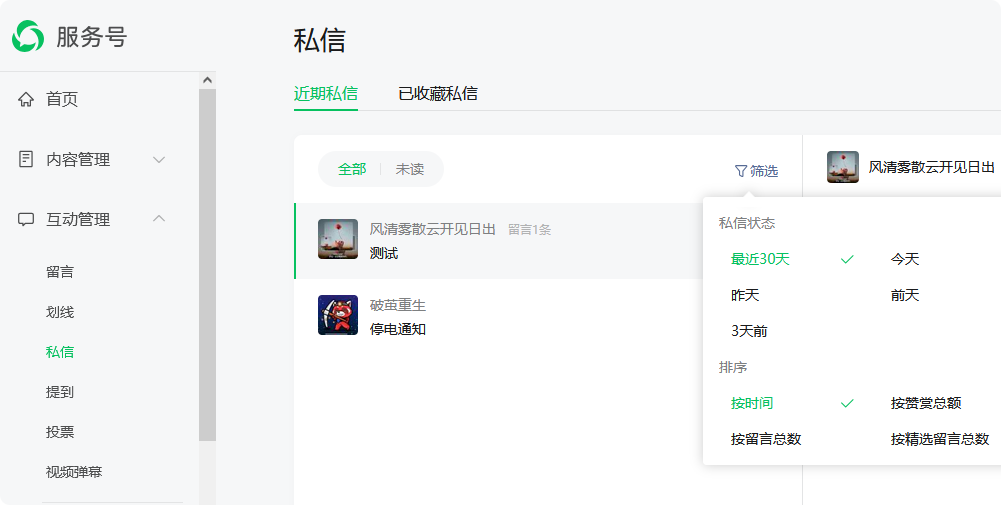Screen dimensions: 1001x505
Task: Click the green 服务号 logo icon
Action: (x=28, y=36)
